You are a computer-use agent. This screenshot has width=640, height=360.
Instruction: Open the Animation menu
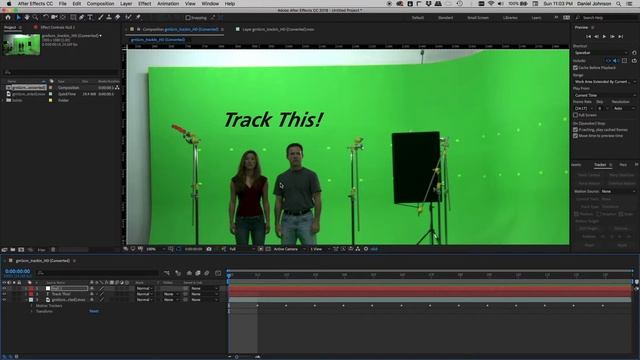point(168,4)
